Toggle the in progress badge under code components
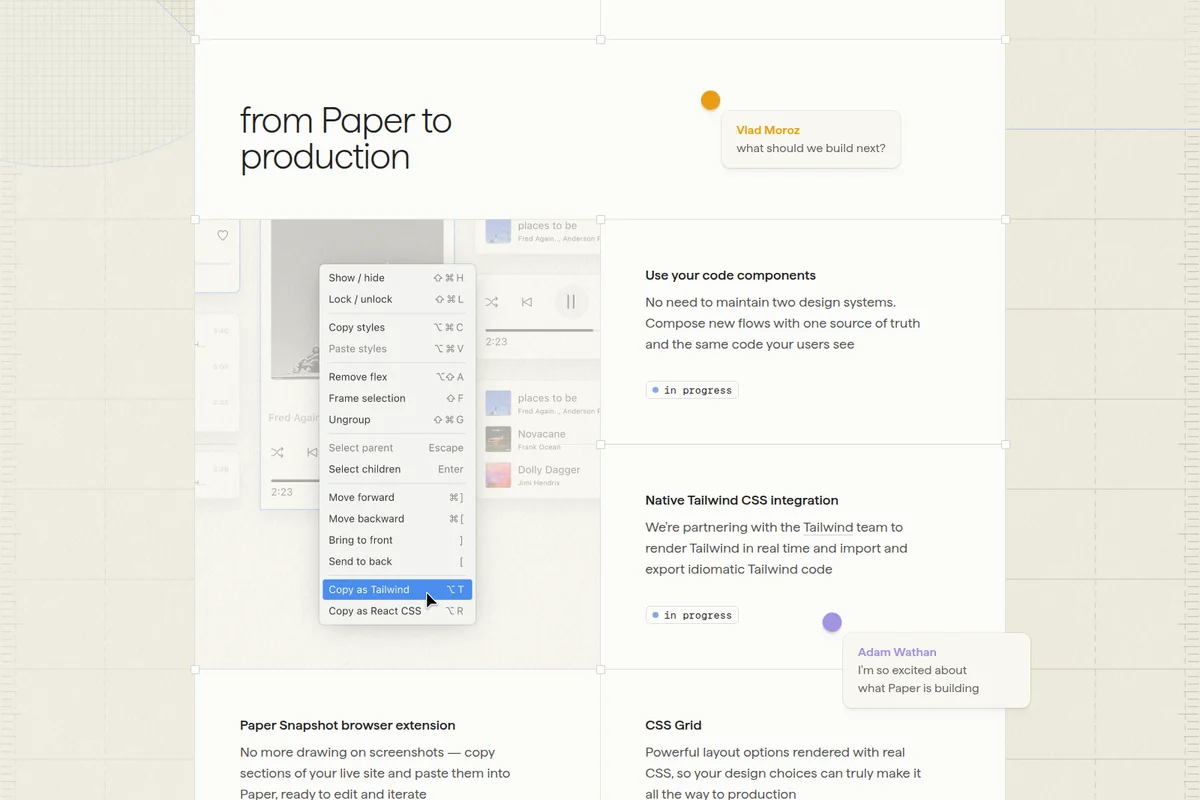Image resolution: width=1200 pixels, height=800 pixels. pyautogui.click(x=692, y=390)
